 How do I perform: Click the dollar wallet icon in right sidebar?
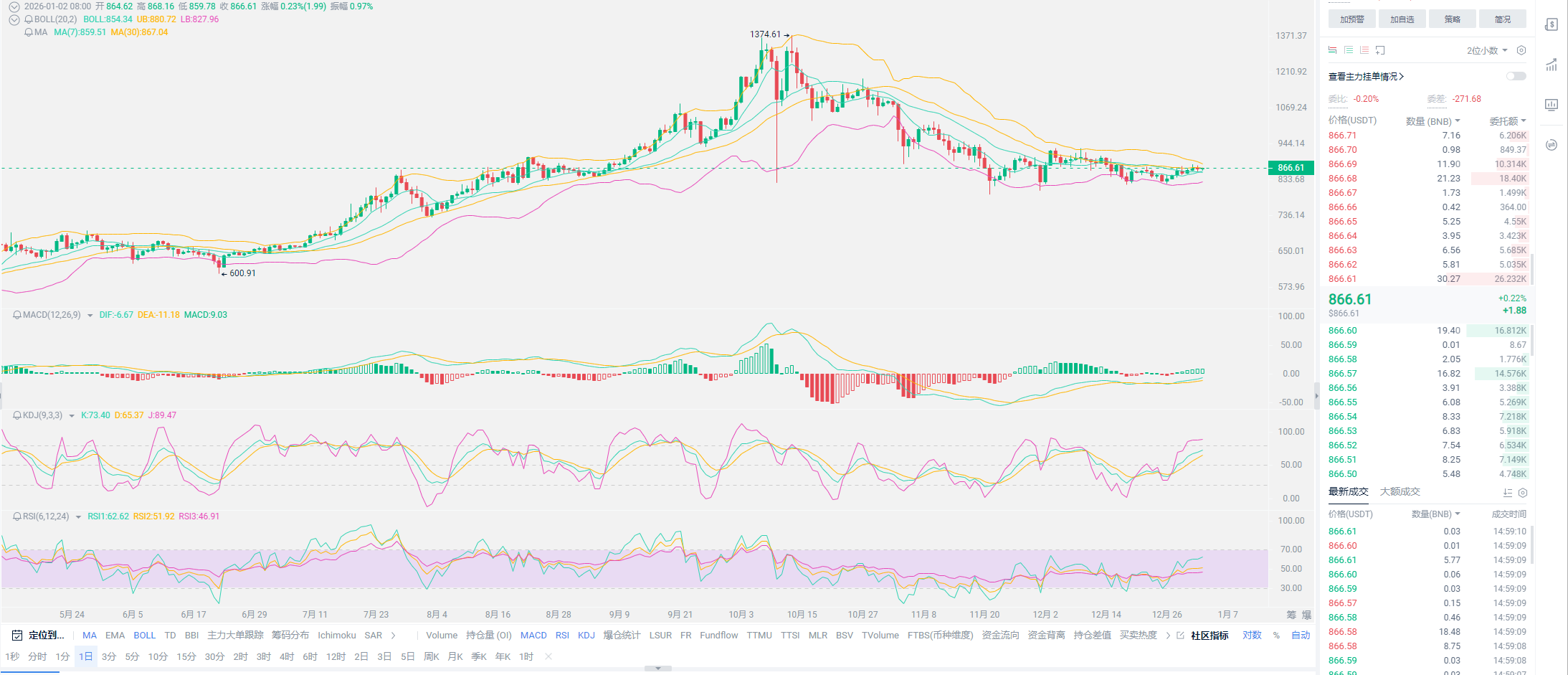pos(1552,24)
